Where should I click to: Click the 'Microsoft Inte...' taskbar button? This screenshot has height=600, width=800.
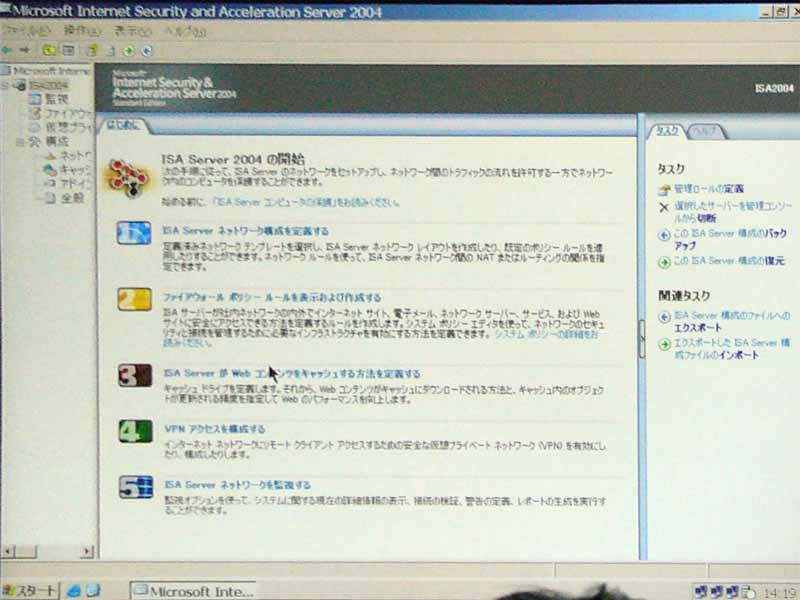(x=193, y=591)
